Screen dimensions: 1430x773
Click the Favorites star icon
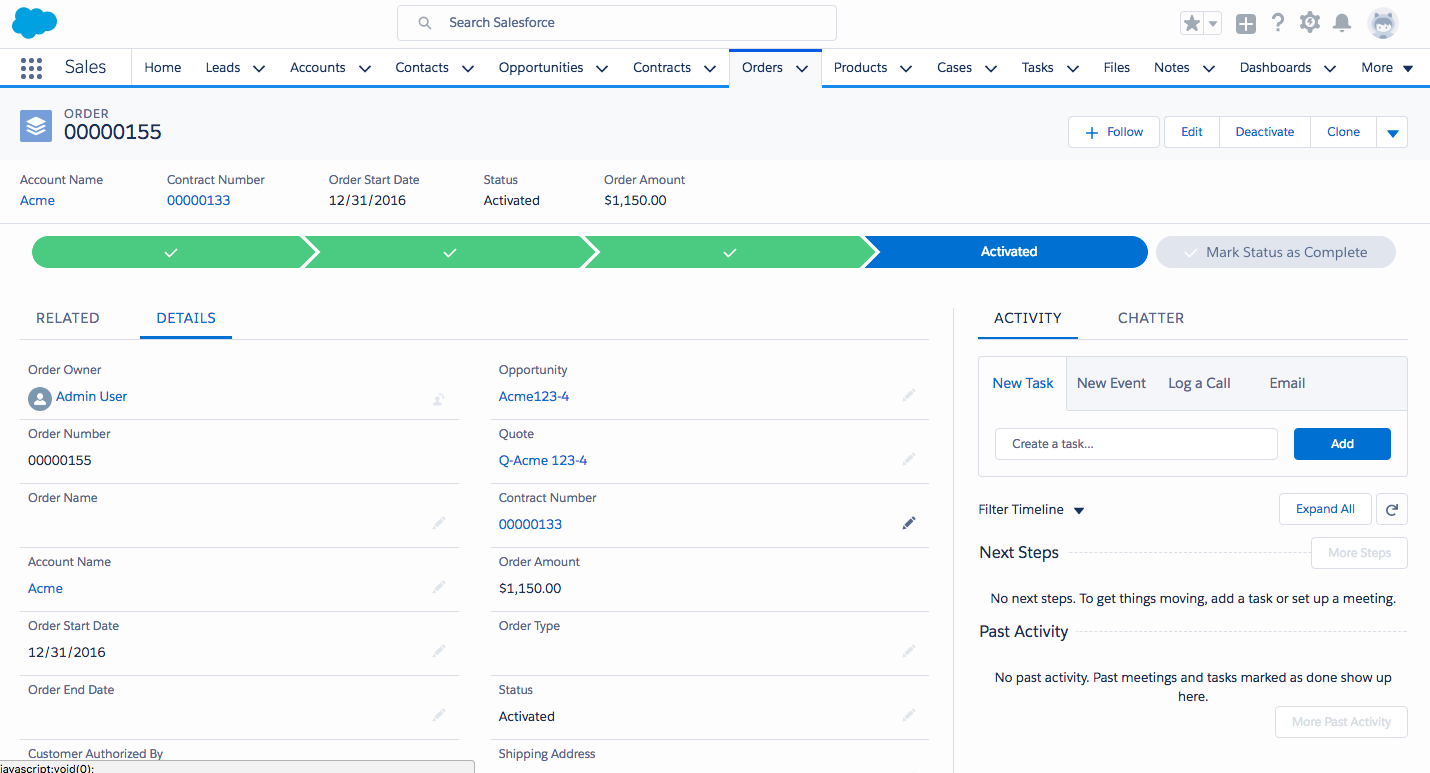coord(1191,23)
